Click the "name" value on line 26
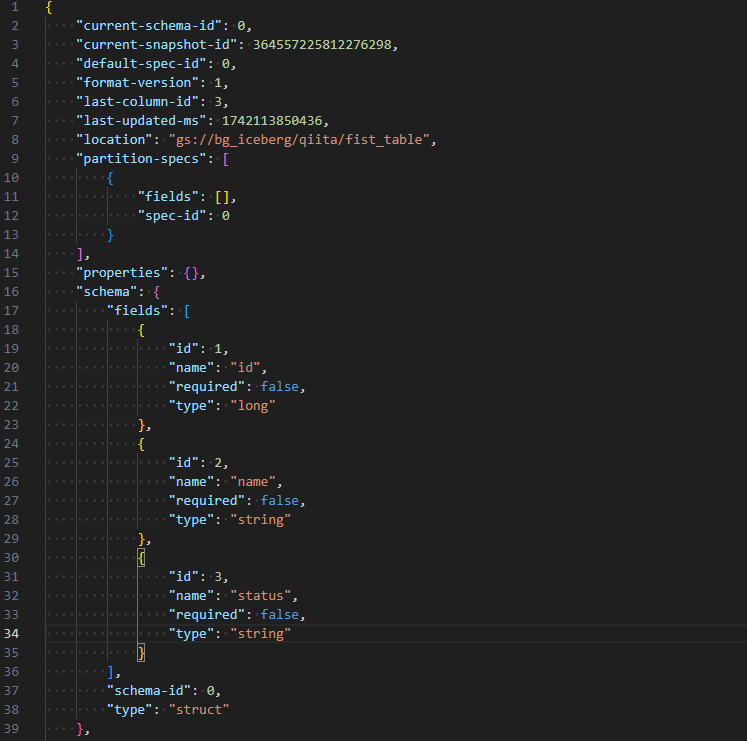 point(253,482)
